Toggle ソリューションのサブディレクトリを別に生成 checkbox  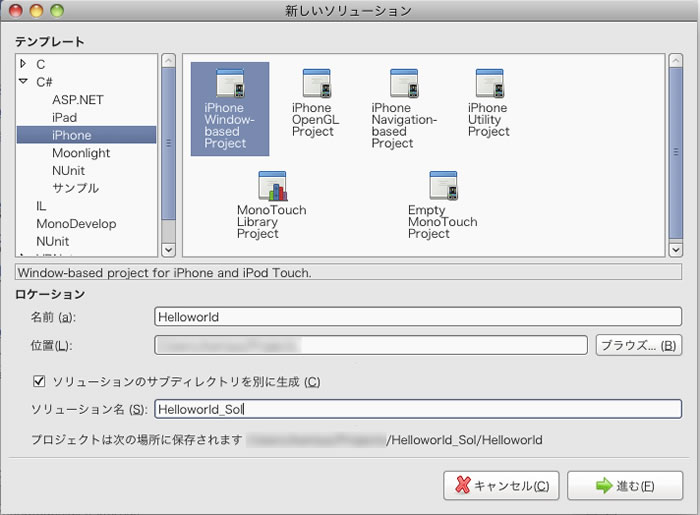pyautogui.click(x=39, y=381)
